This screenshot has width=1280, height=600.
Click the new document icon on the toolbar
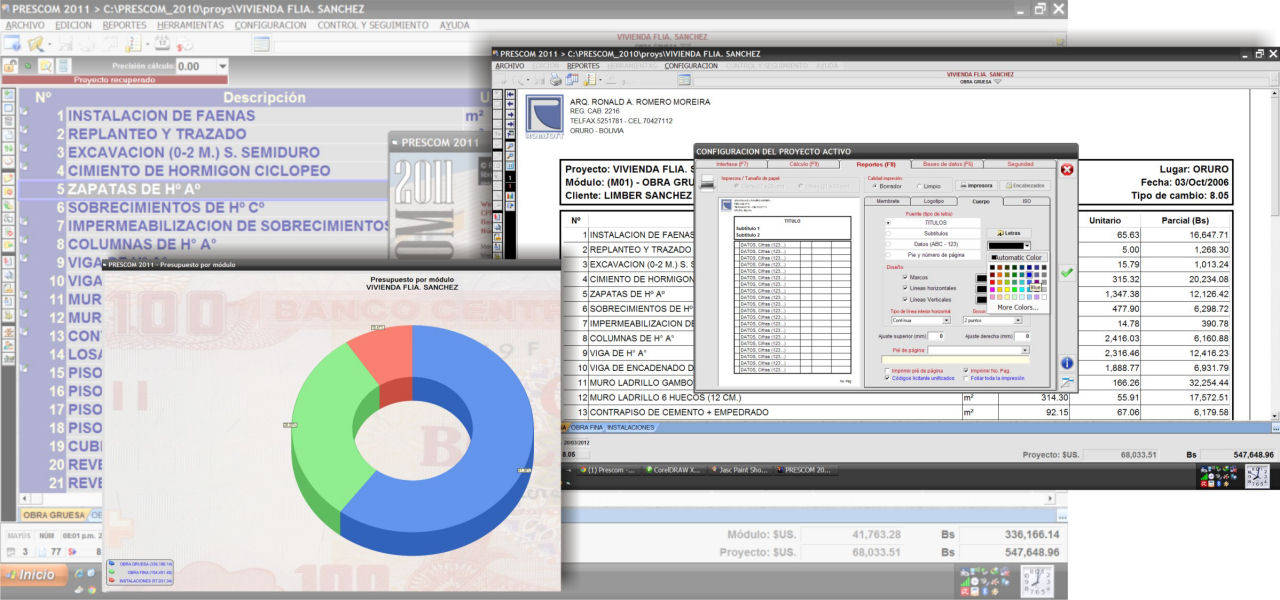click(12, 43)
